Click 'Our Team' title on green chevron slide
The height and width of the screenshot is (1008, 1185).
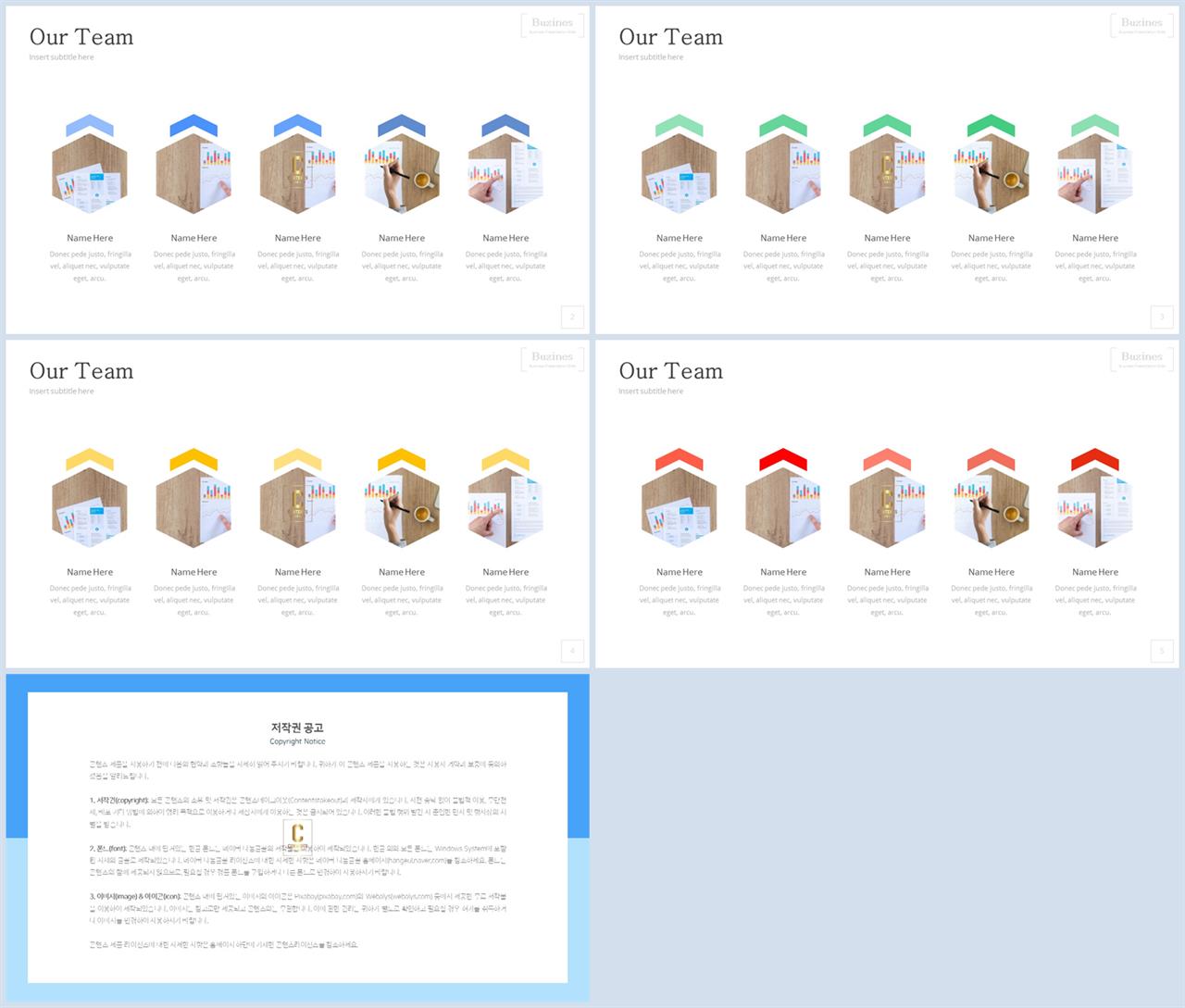tap(671, 37)
